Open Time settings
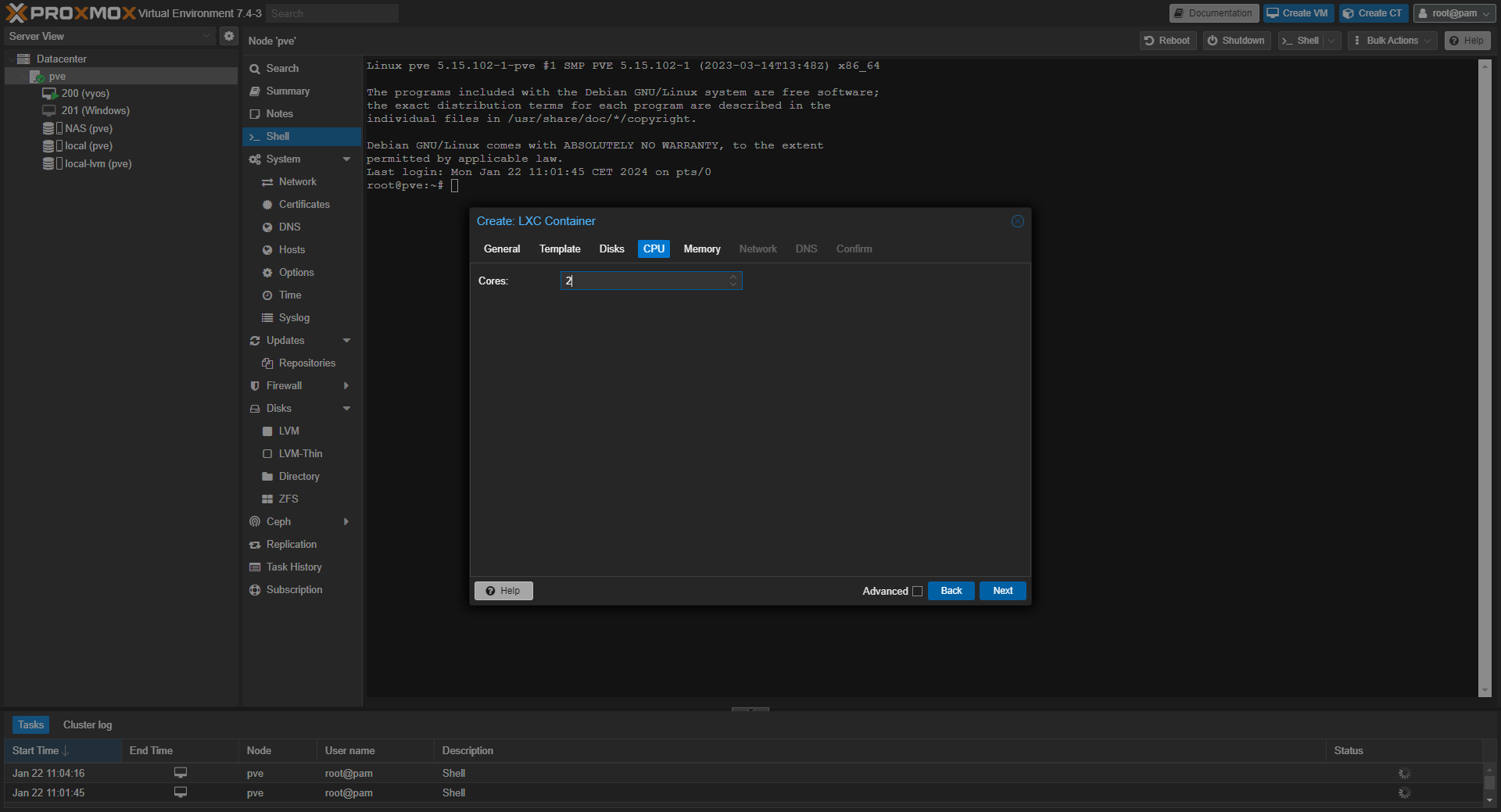Image resolution: width=1501 pixels, height=812 pixels. (x=302, y=295)
